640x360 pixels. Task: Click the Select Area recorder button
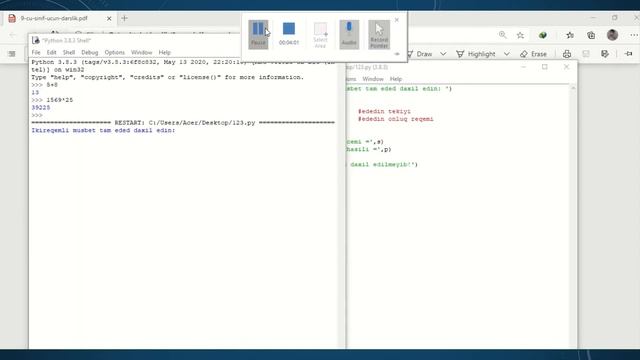(x=320, y=35)
